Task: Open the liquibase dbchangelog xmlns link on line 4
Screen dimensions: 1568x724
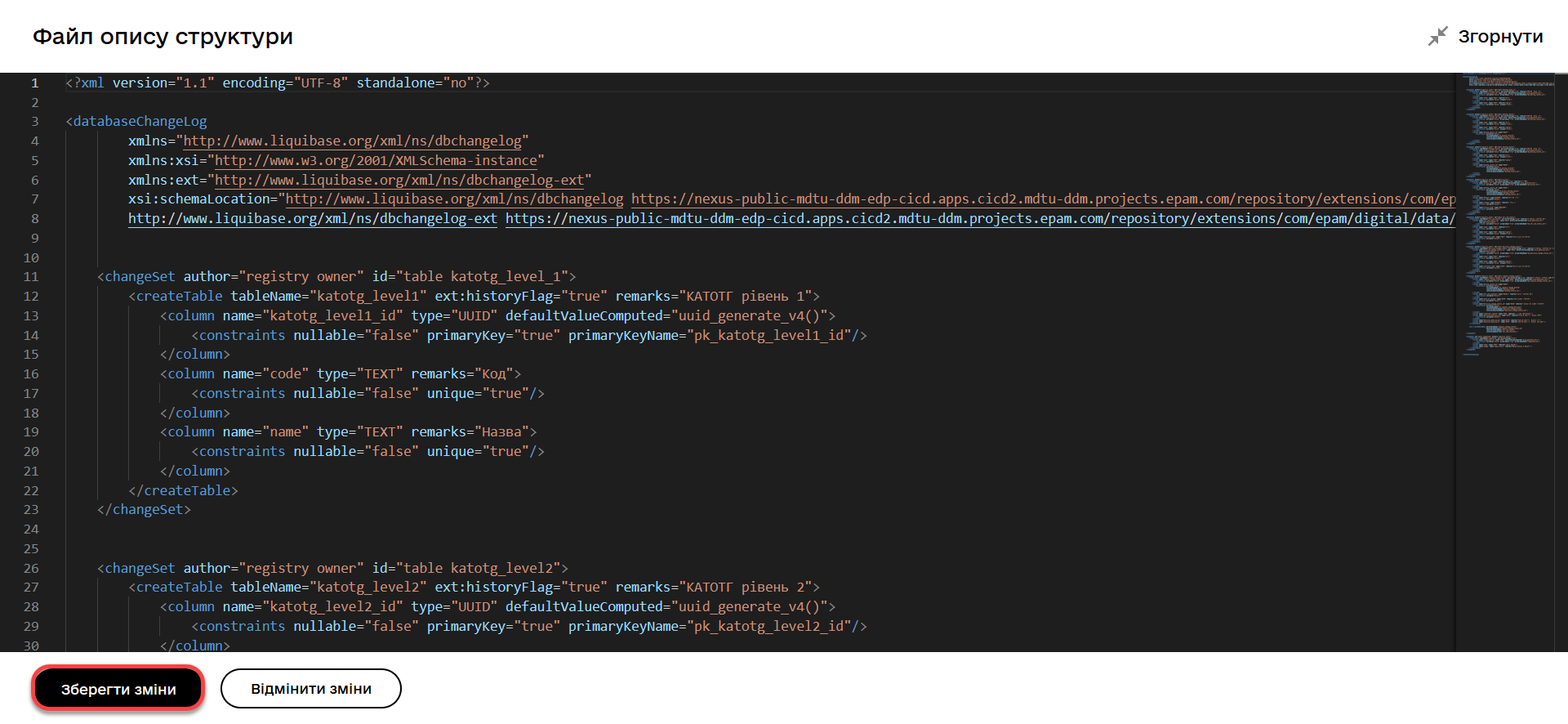Action: (x=352, y=141)
